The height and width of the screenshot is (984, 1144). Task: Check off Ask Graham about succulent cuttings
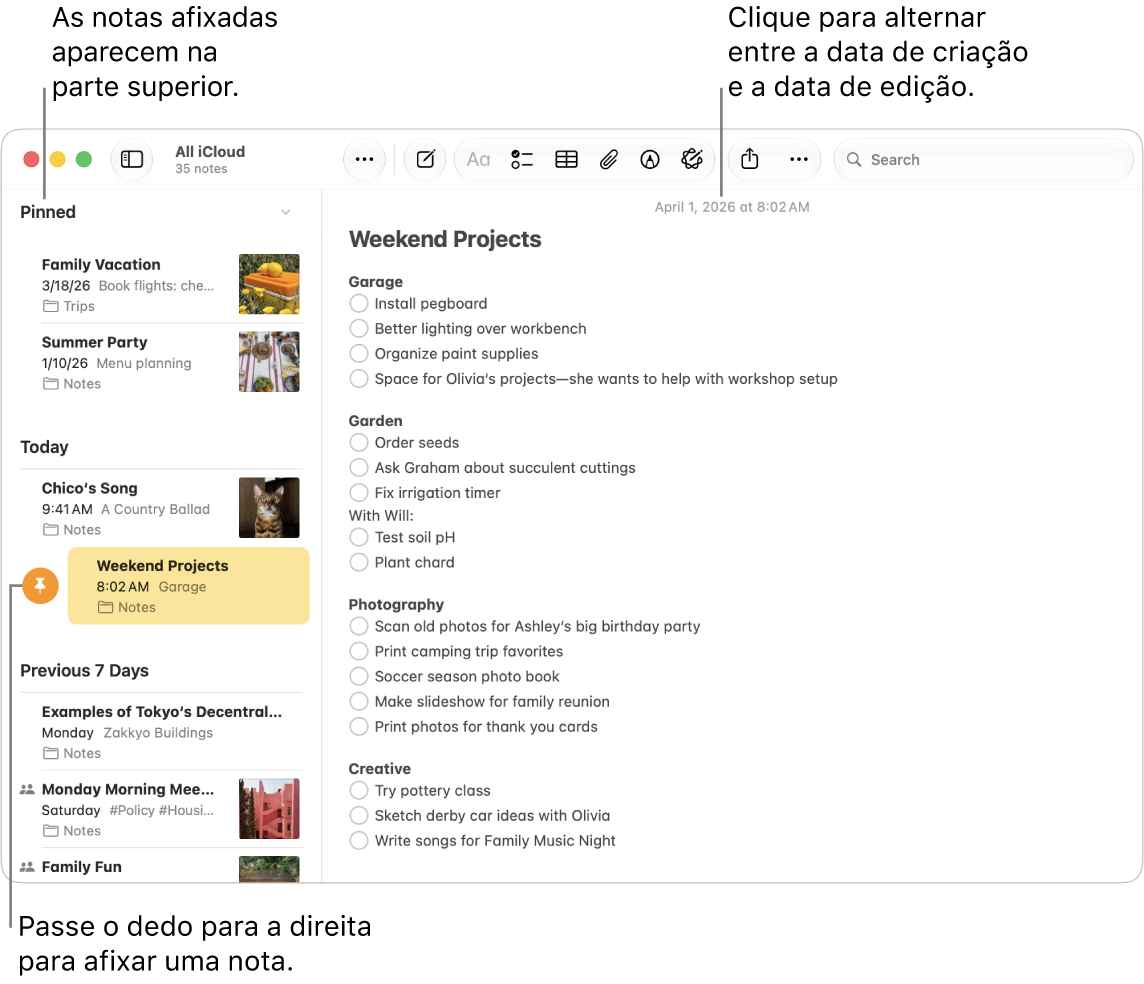coord(358,468)
